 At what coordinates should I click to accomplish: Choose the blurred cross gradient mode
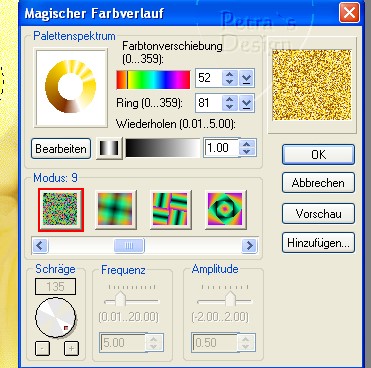[x=115, y=210]
